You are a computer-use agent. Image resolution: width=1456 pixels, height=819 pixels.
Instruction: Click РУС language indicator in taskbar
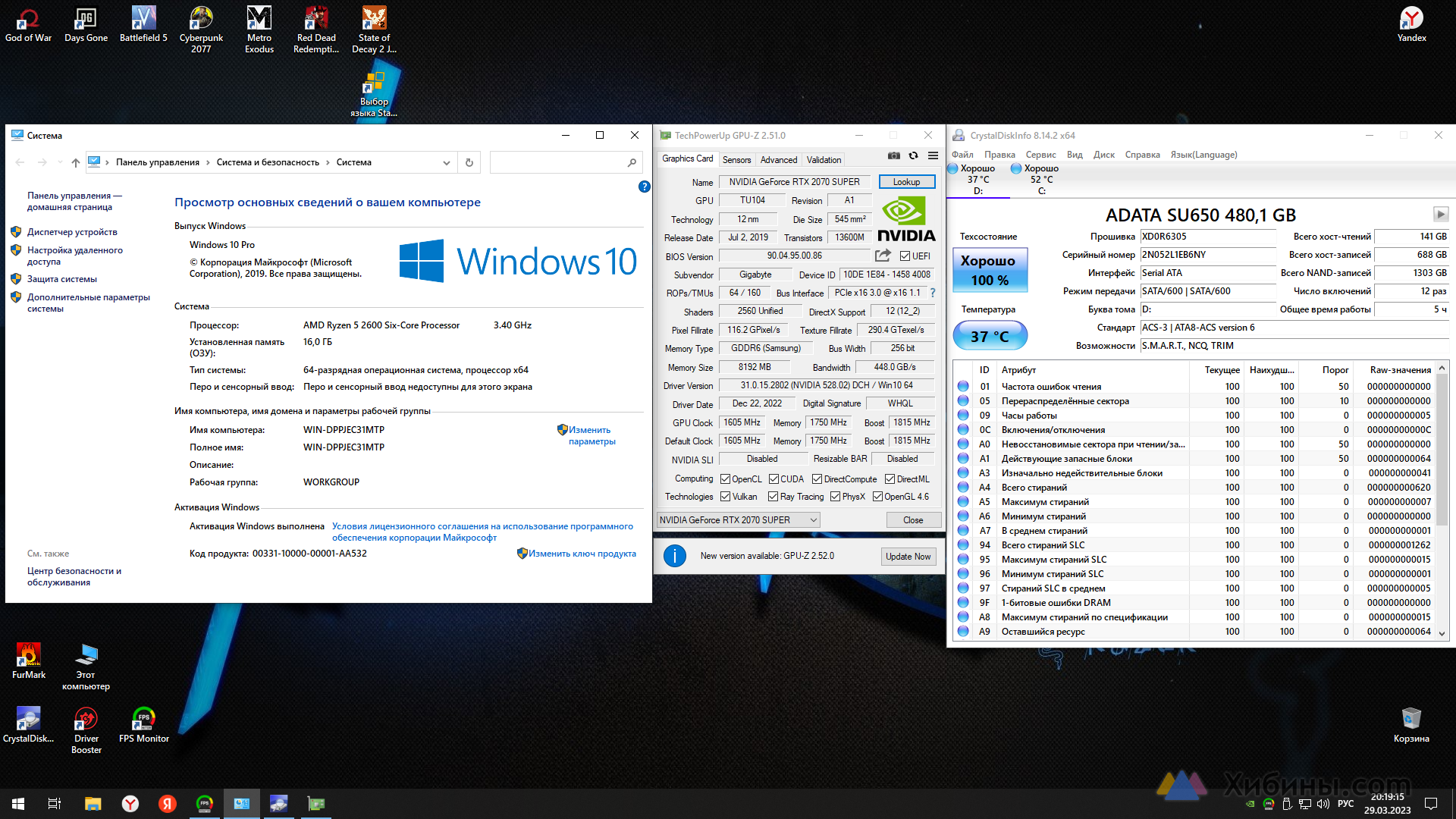coord(1346,804)
